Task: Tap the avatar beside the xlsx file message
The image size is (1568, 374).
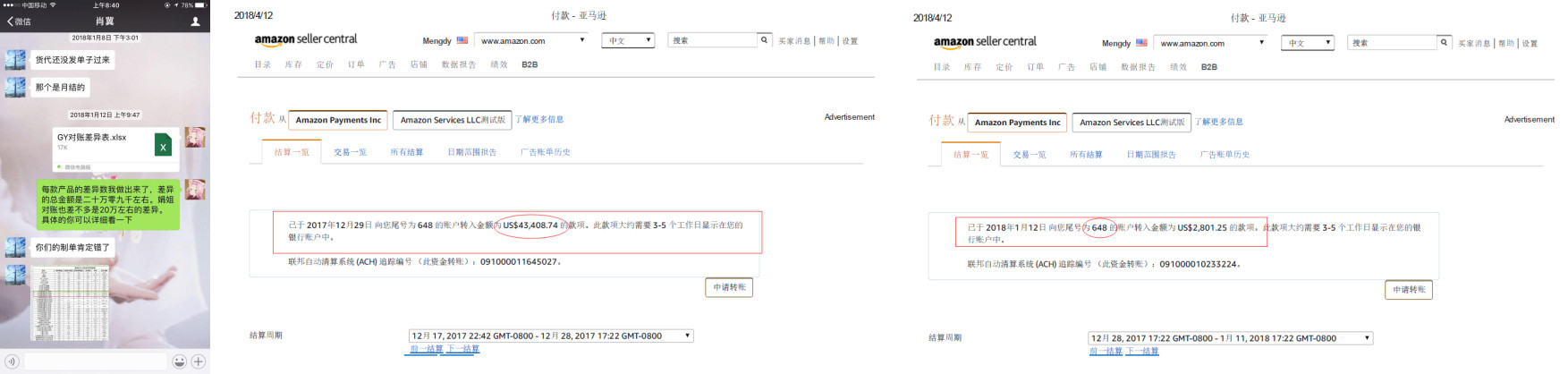Action: click(x=195, y=137)
